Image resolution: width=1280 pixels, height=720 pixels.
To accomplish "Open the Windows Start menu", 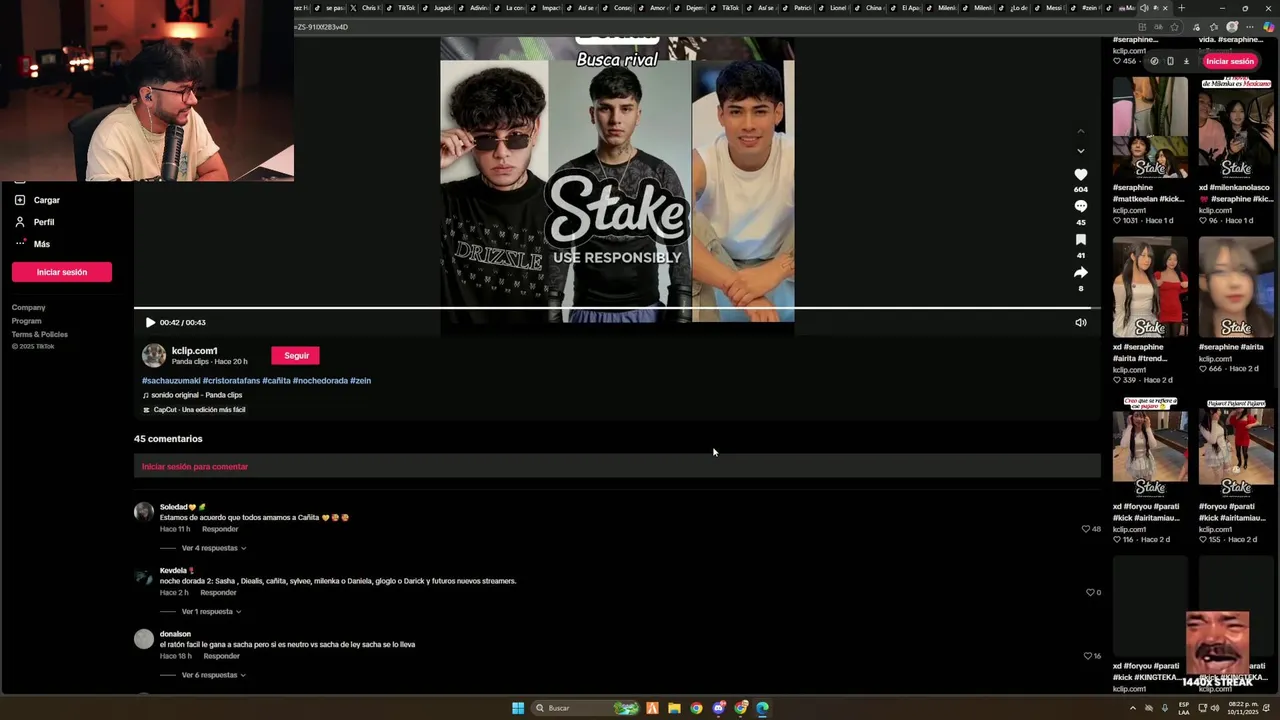I will [518, 708].
